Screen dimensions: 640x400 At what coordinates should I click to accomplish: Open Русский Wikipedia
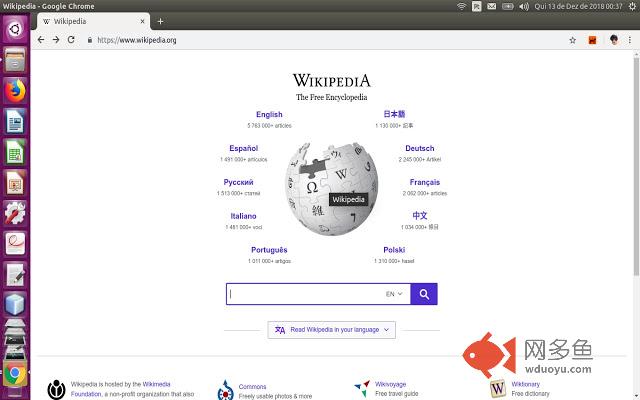tap(238, 182)
